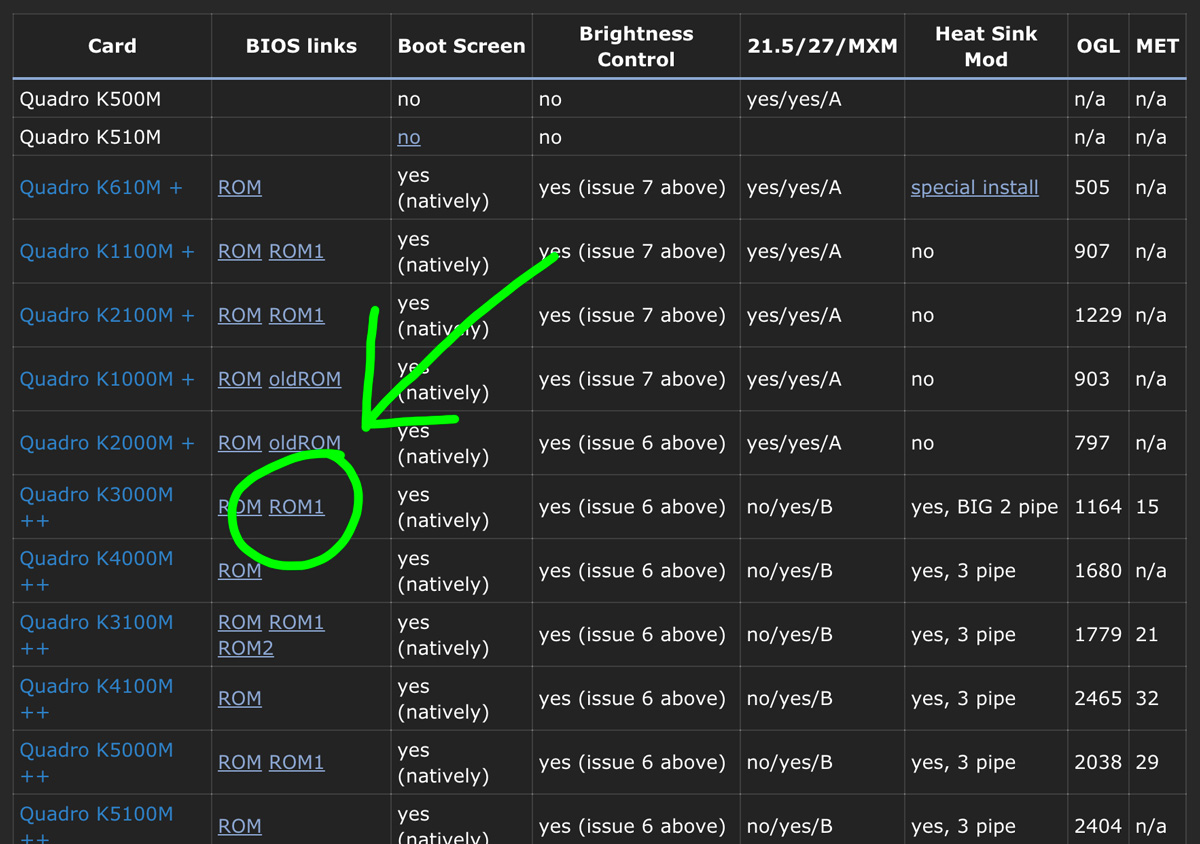Select the OGL value 2404
The image size is (1200, 844).
click(1098, 827)
